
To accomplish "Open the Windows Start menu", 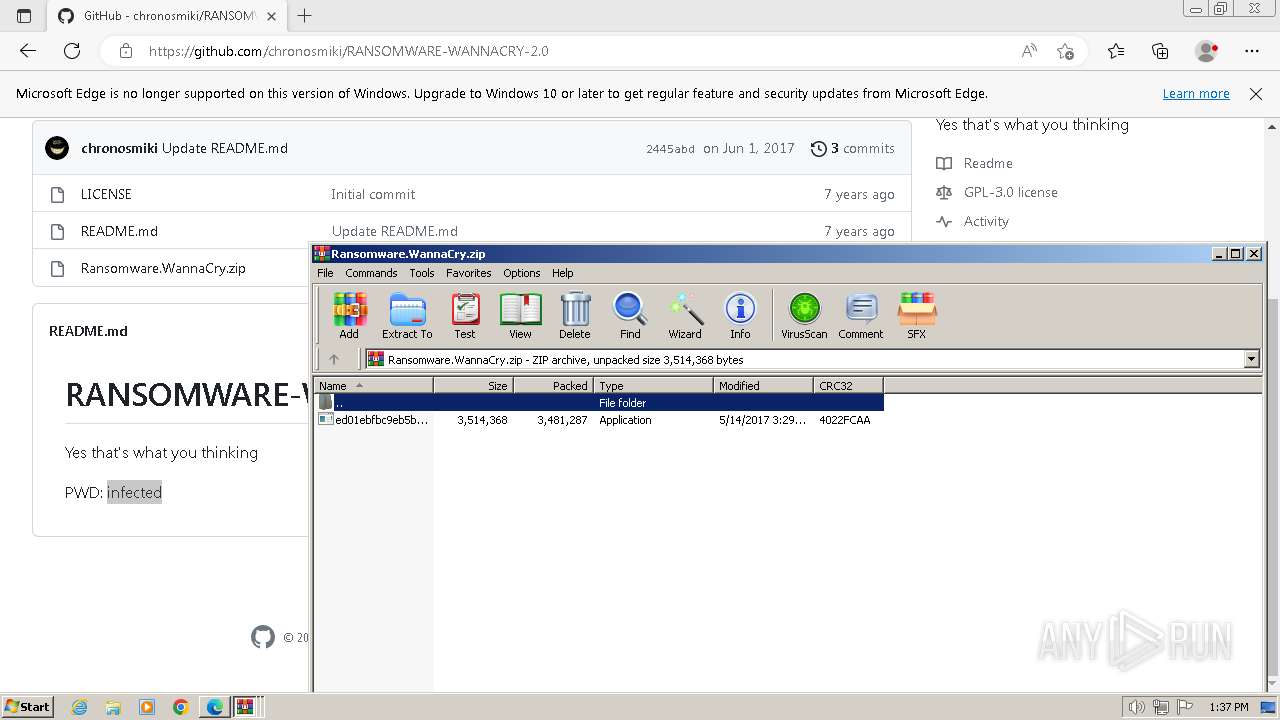I will 27,707.
